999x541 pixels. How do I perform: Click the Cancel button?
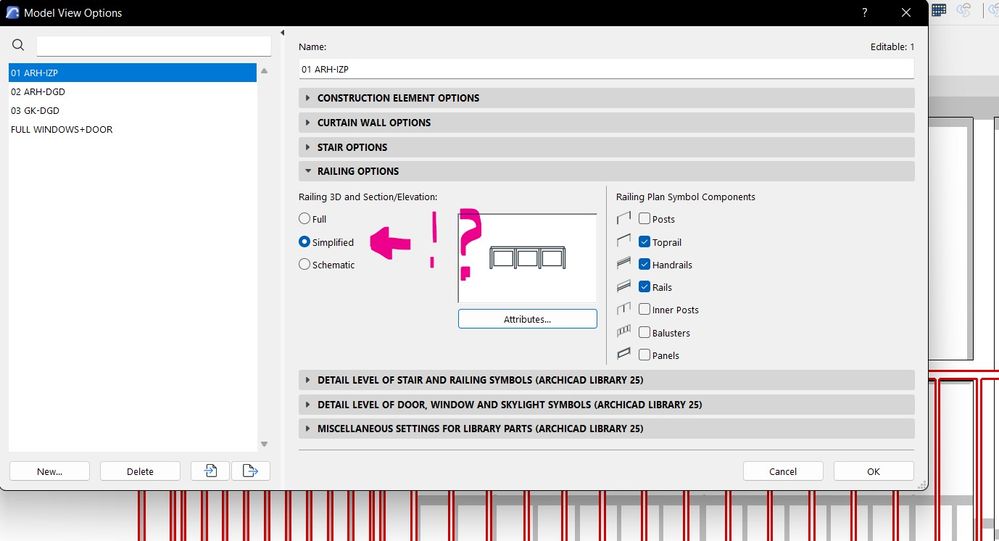pyautogui.click(x=783, y=471)
